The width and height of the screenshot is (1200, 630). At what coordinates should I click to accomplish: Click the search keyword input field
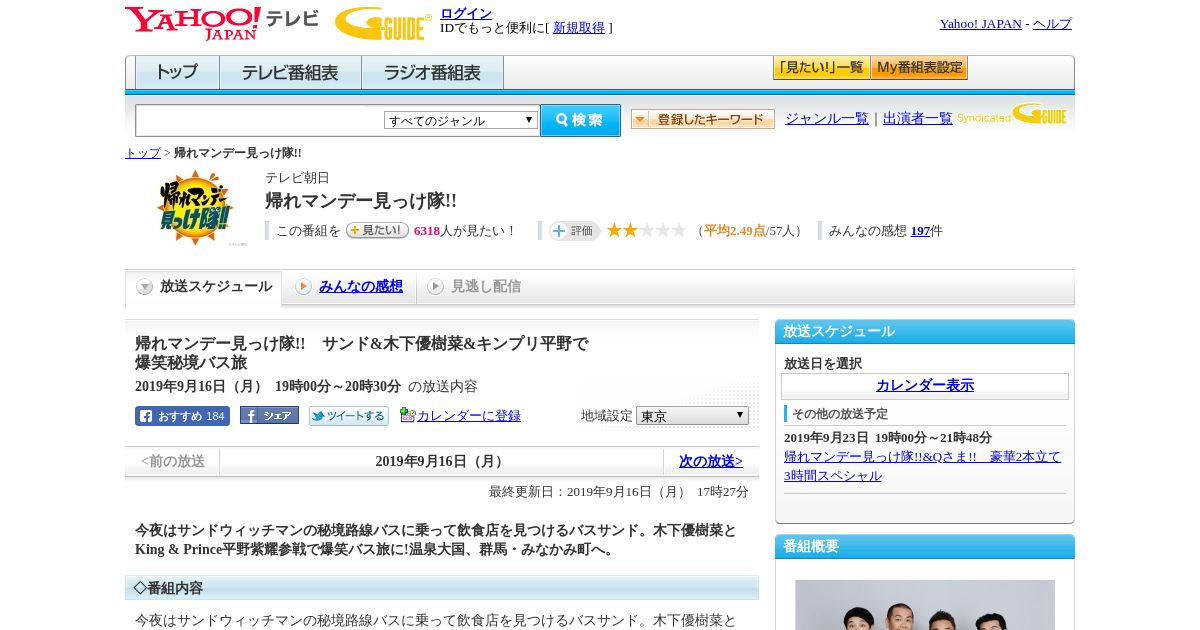click(x=260, y=120)
